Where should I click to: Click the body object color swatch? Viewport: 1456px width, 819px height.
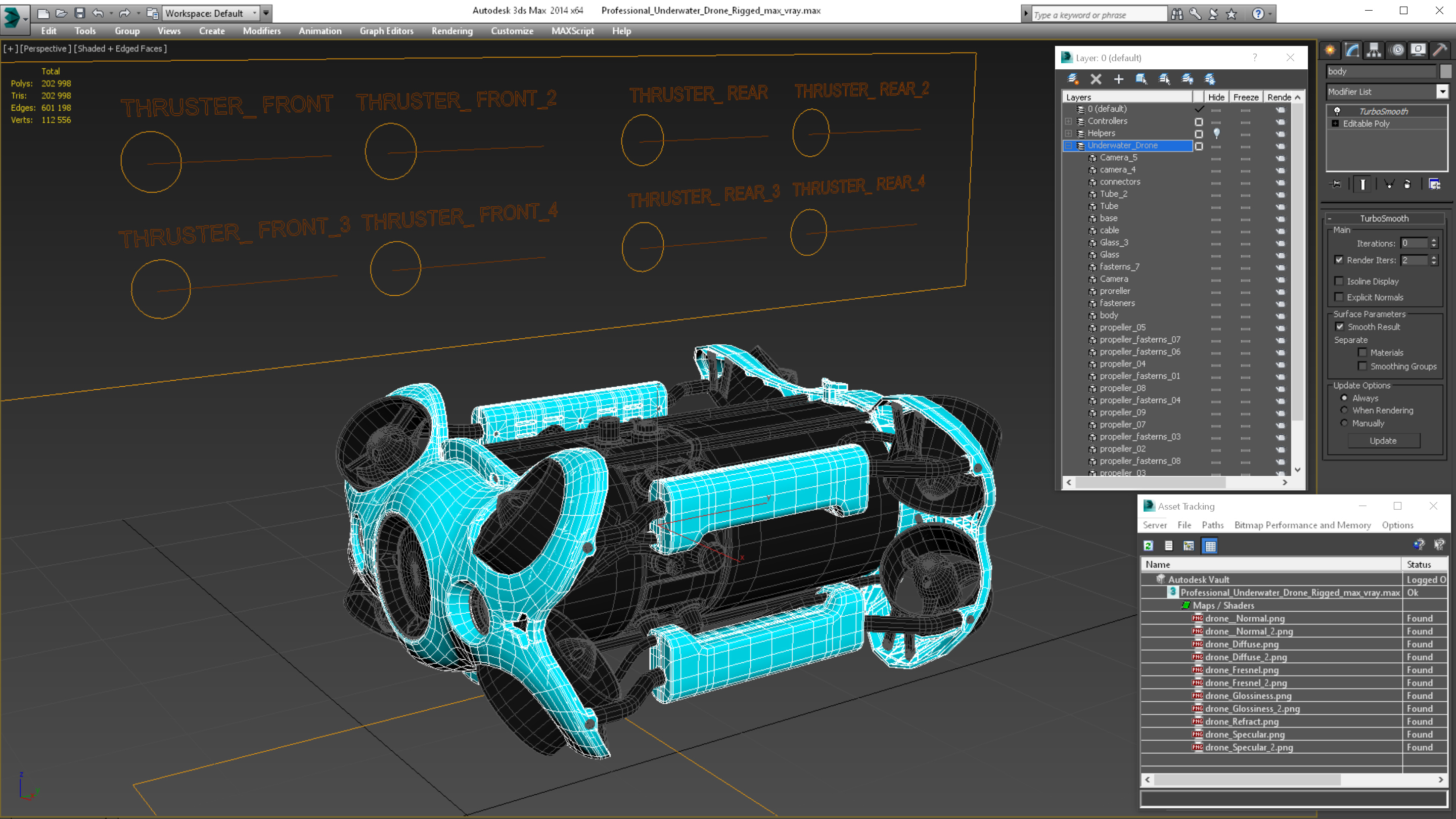[1446, 71]
